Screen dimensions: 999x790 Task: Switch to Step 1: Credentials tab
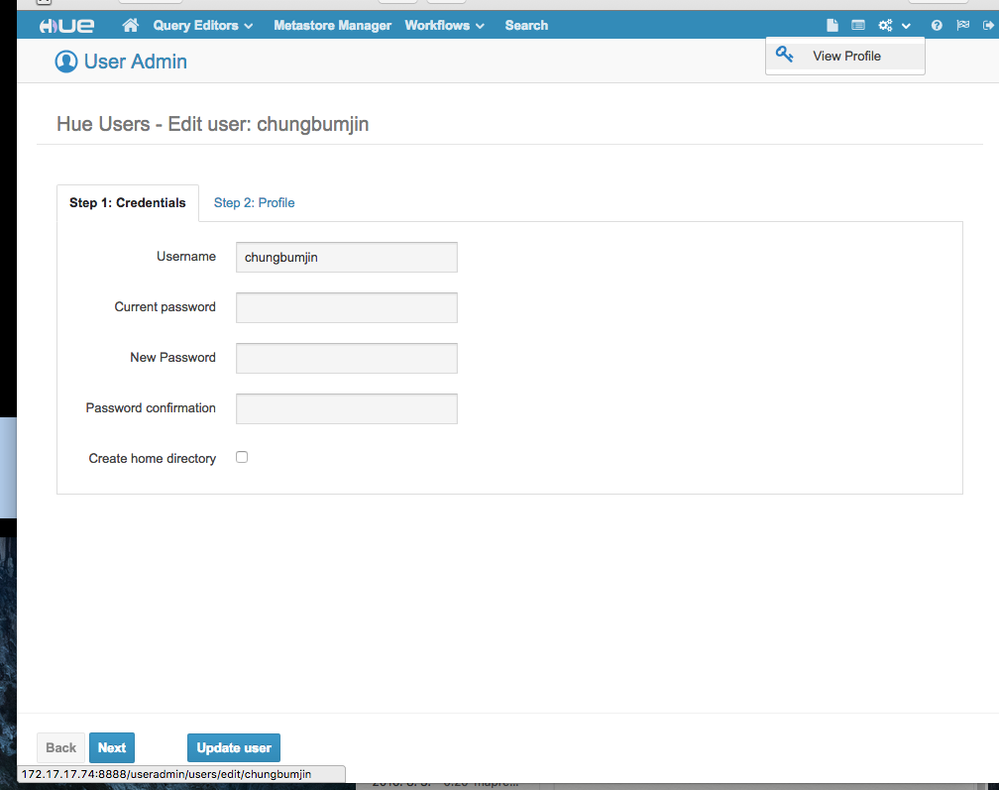pyautogui.click(x=127, y=203)
